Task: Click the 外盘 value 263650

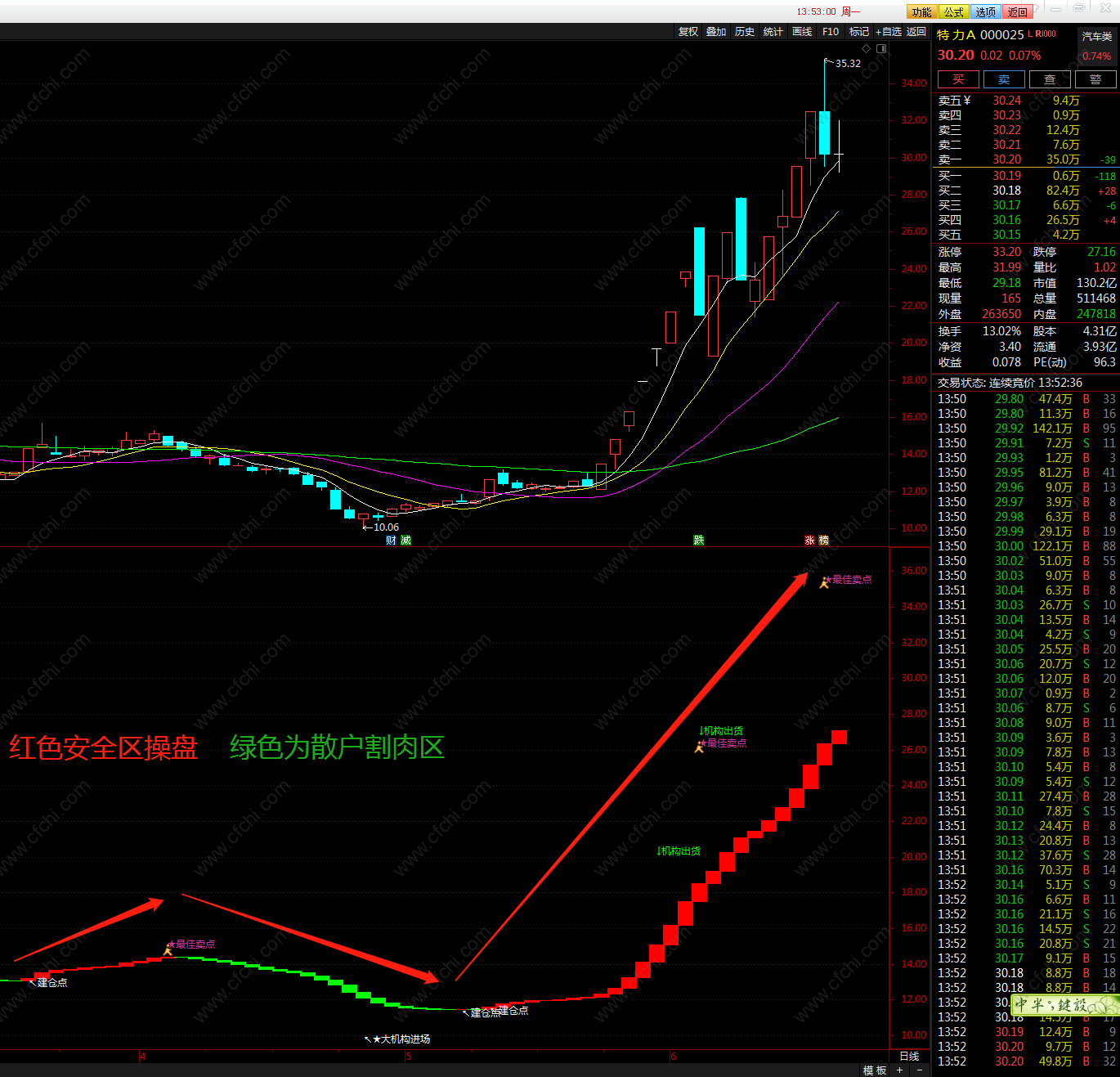Action: tap(1001, 314)
